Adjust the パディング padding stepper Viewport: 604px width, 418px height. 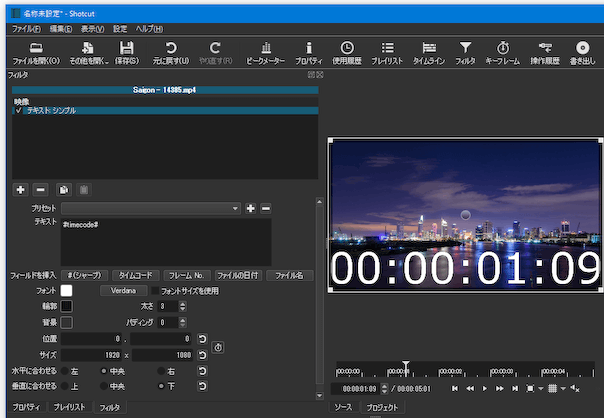183,322
